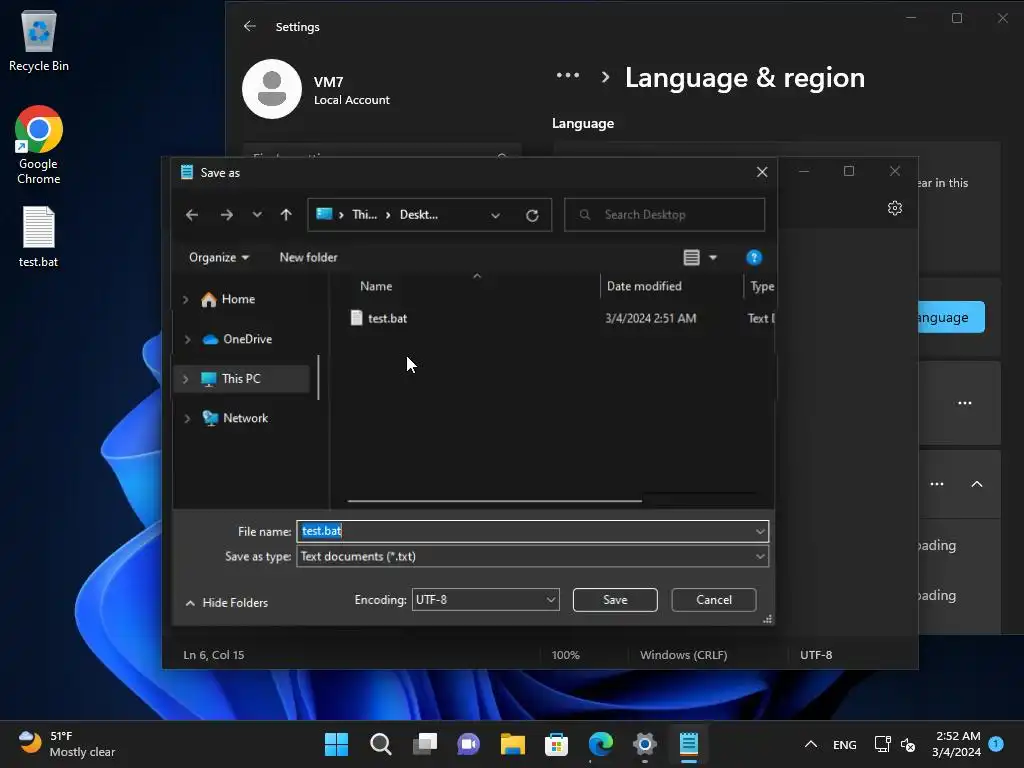Open Recycle Bin on desktop
The height and width of the screenshot is (768, 1024).
pyautogui.click(x=39, y=40)
